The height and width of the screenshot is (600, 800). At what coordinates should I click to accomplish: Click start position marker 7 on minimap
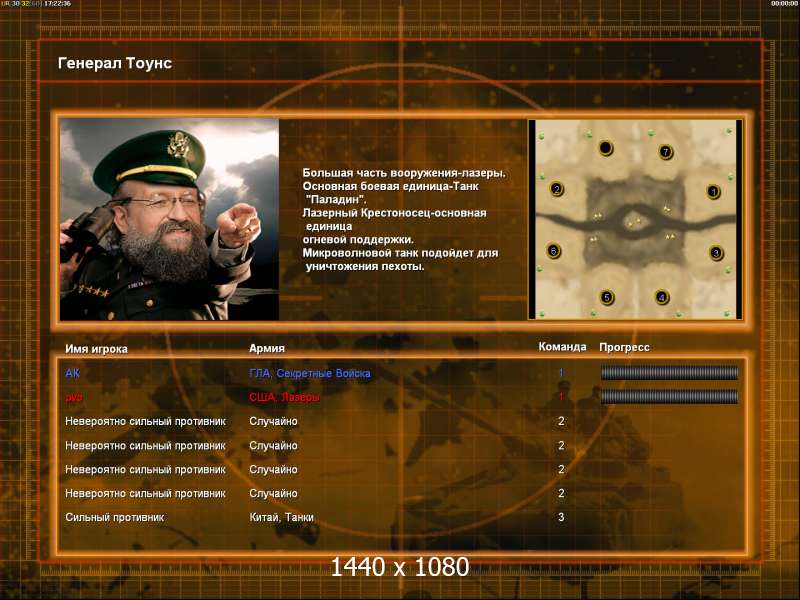pos(665,152)
